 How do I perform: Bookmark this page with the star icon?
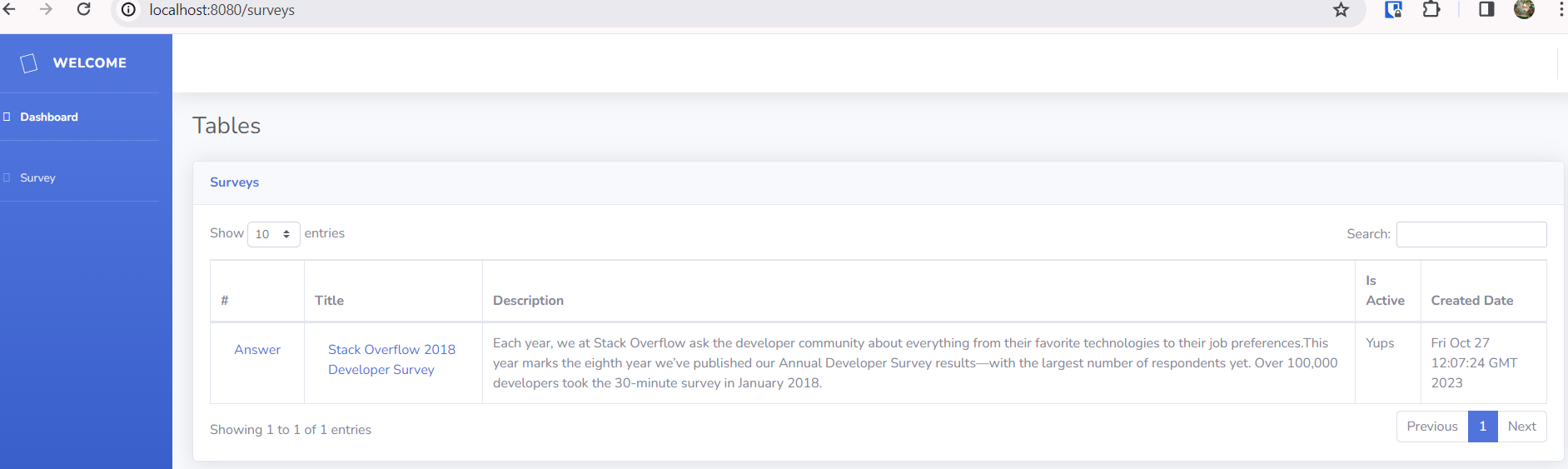1341,10
